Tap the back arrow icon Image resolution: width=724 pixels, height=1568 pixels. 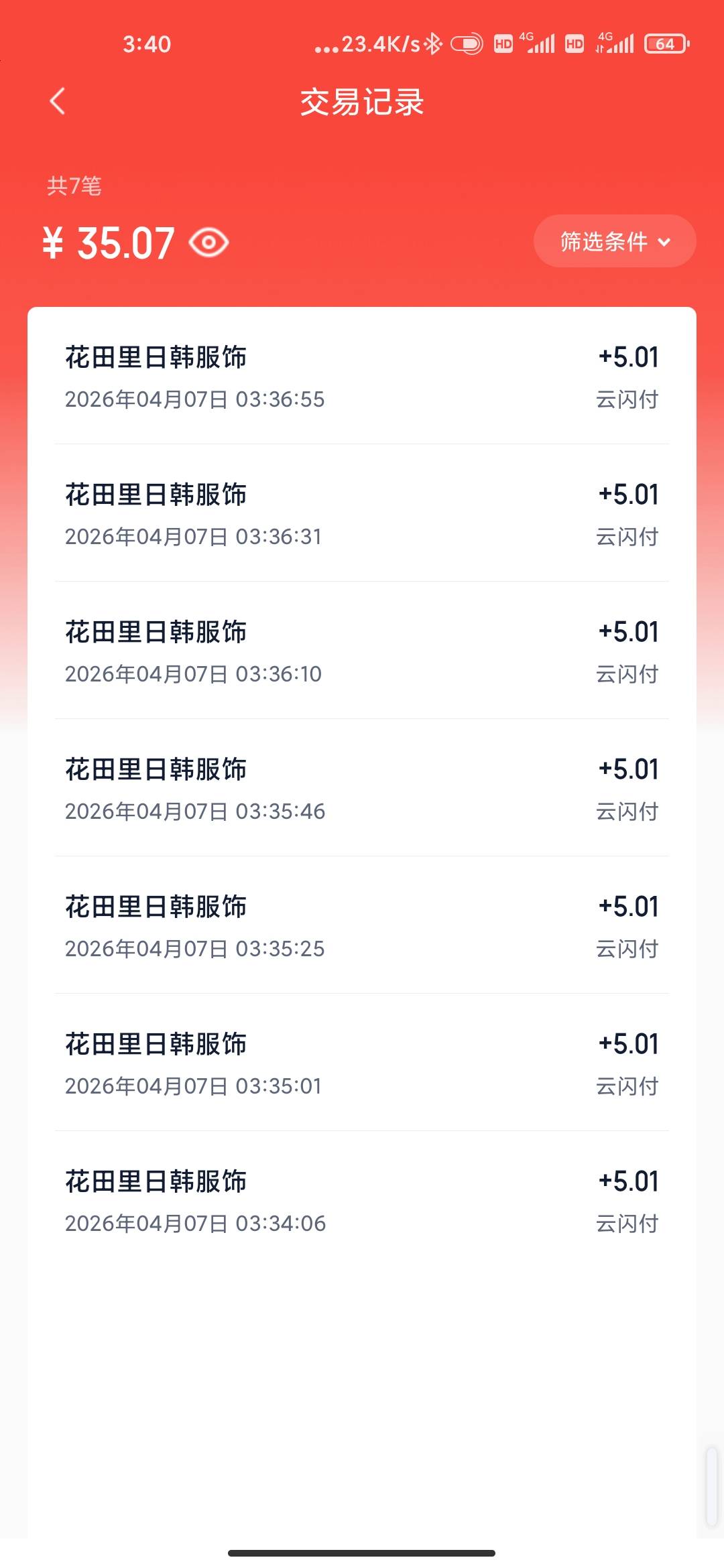58,102
